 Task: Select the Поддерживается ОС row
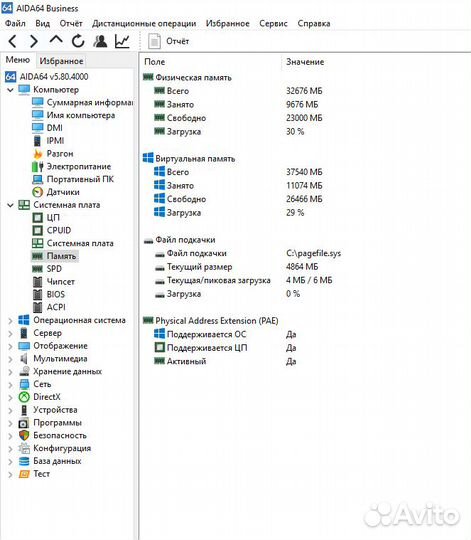[x=225, y=334]
